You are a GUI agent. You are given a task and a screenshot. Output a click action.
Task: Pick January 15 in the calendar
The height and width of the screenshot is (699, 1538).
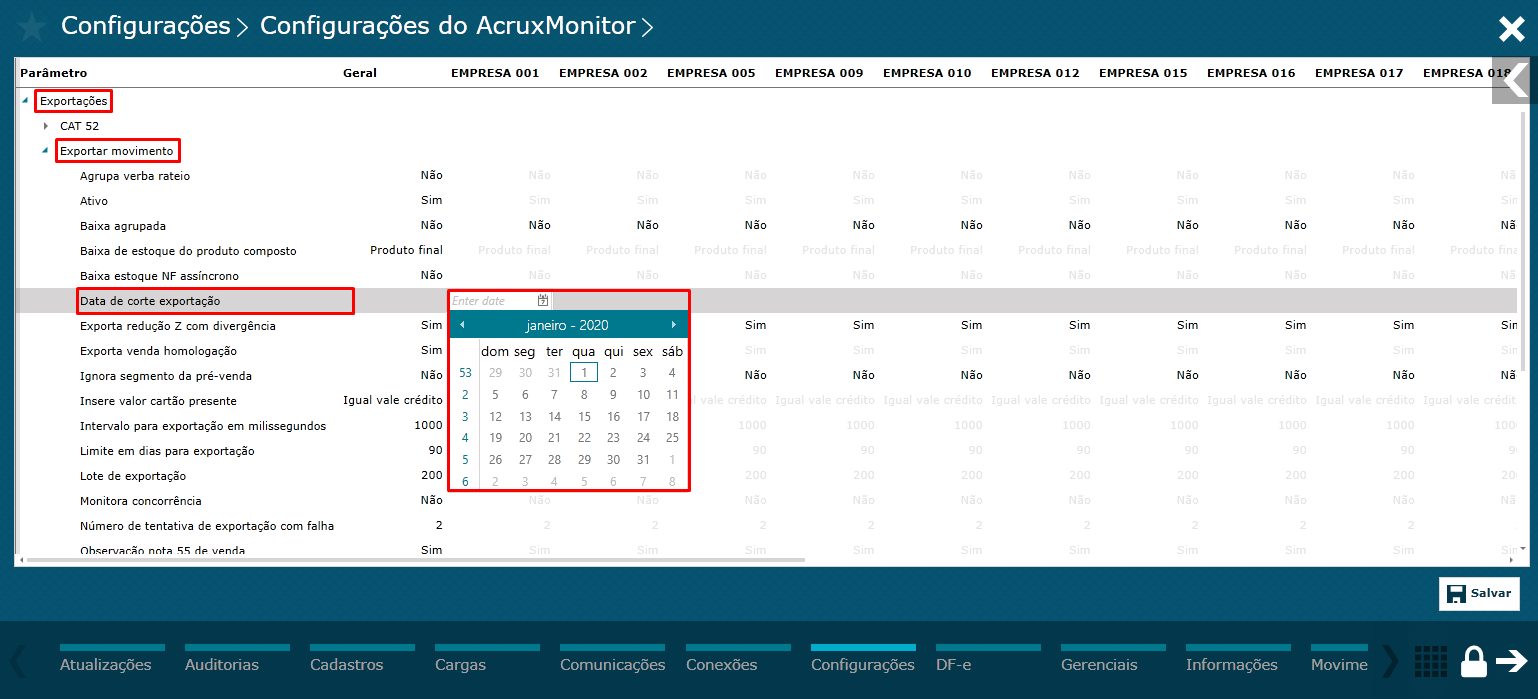pyautogui.click(x=584, y=417)
